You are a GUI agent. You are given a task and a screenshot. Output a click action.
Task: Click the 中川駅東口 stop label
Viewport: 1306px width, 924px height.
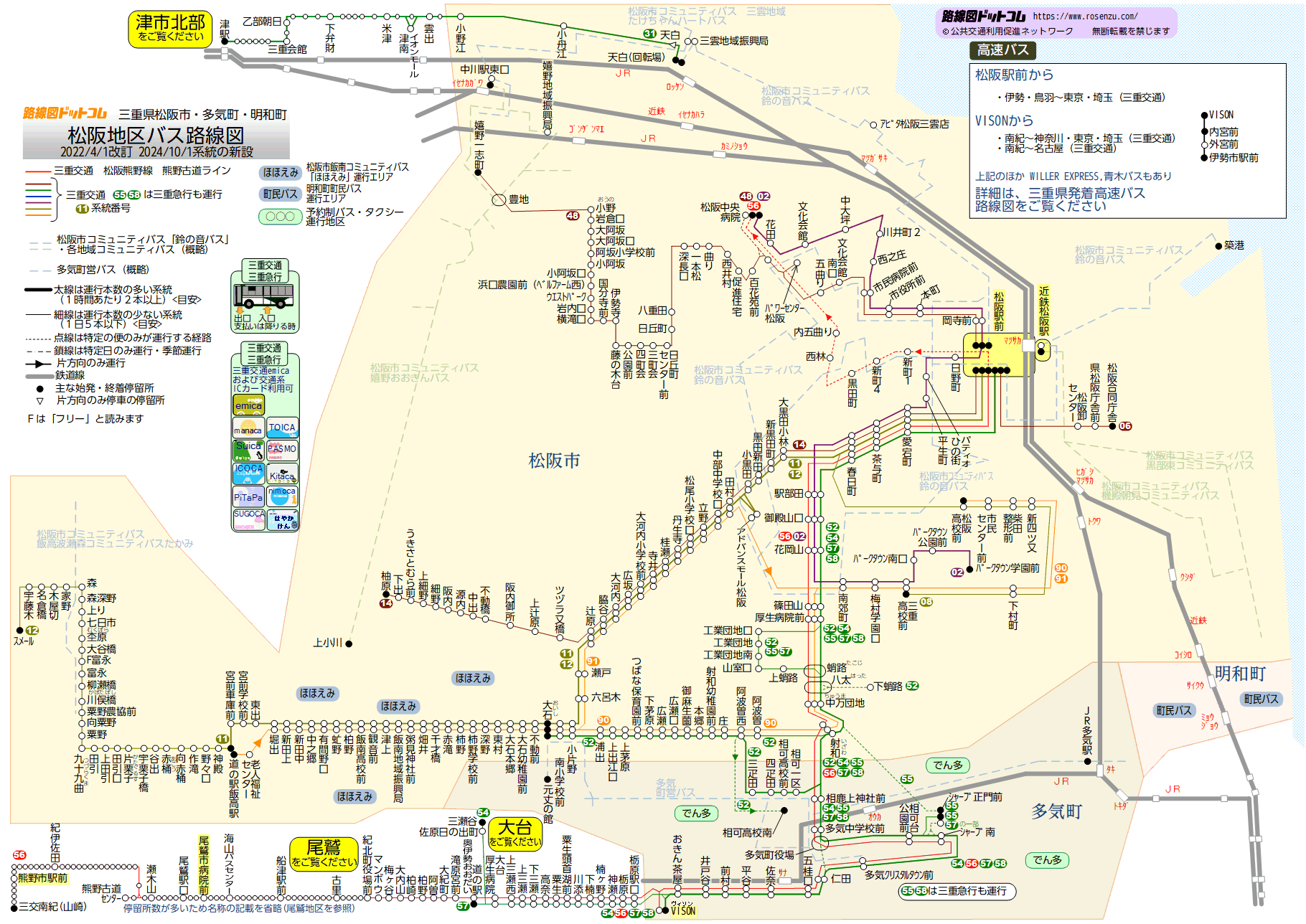click(484, 70)
